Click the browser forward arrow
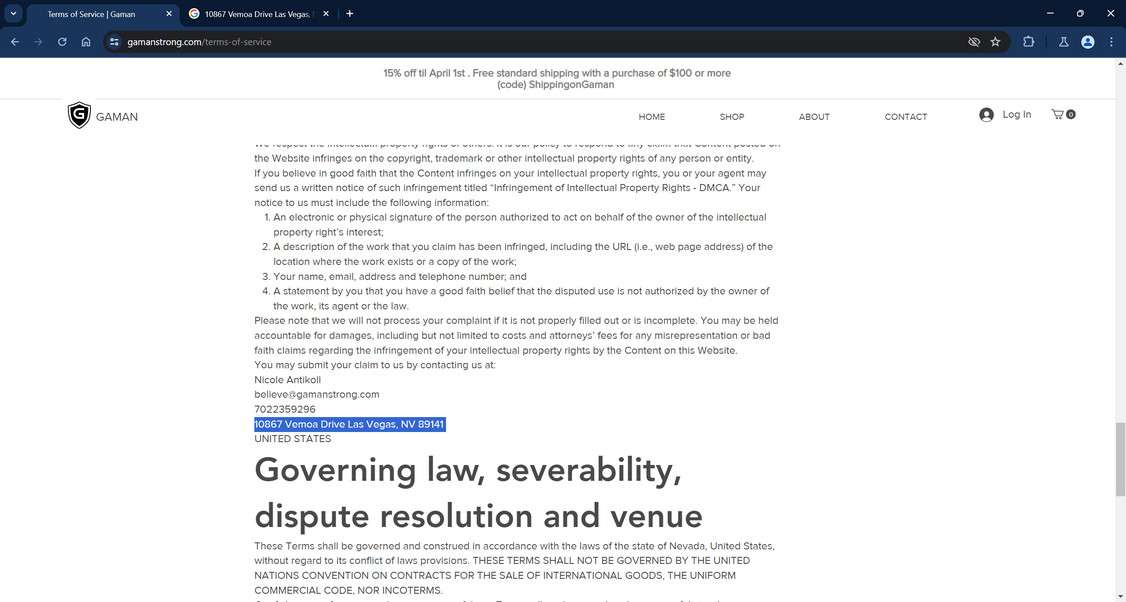The image size is (1126, 602). pos(38,42)
